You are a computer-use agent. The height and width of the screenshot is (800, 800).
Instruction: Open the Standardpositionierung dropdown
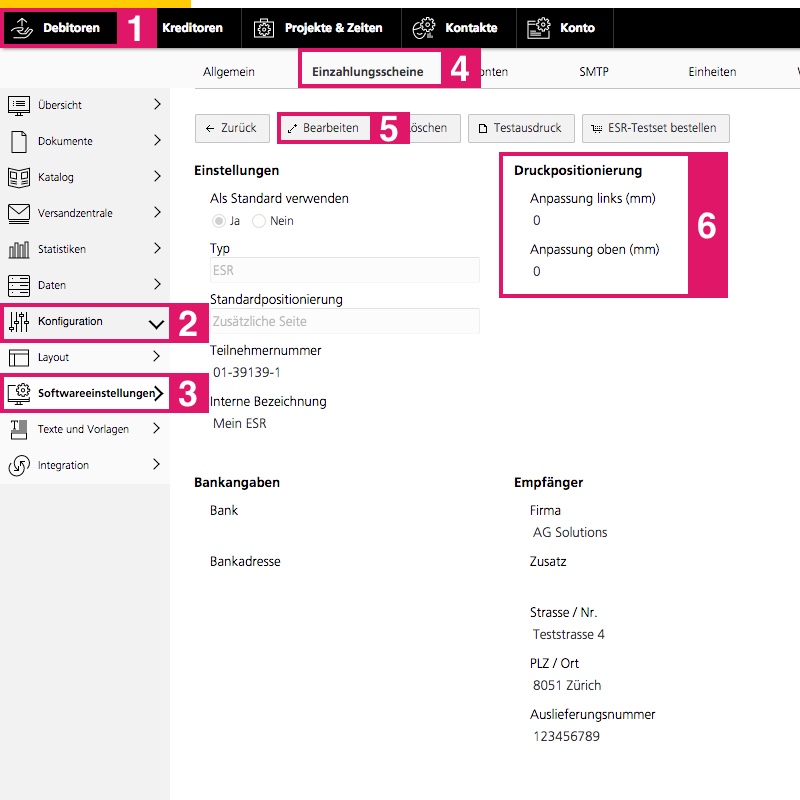pos(344,321)
